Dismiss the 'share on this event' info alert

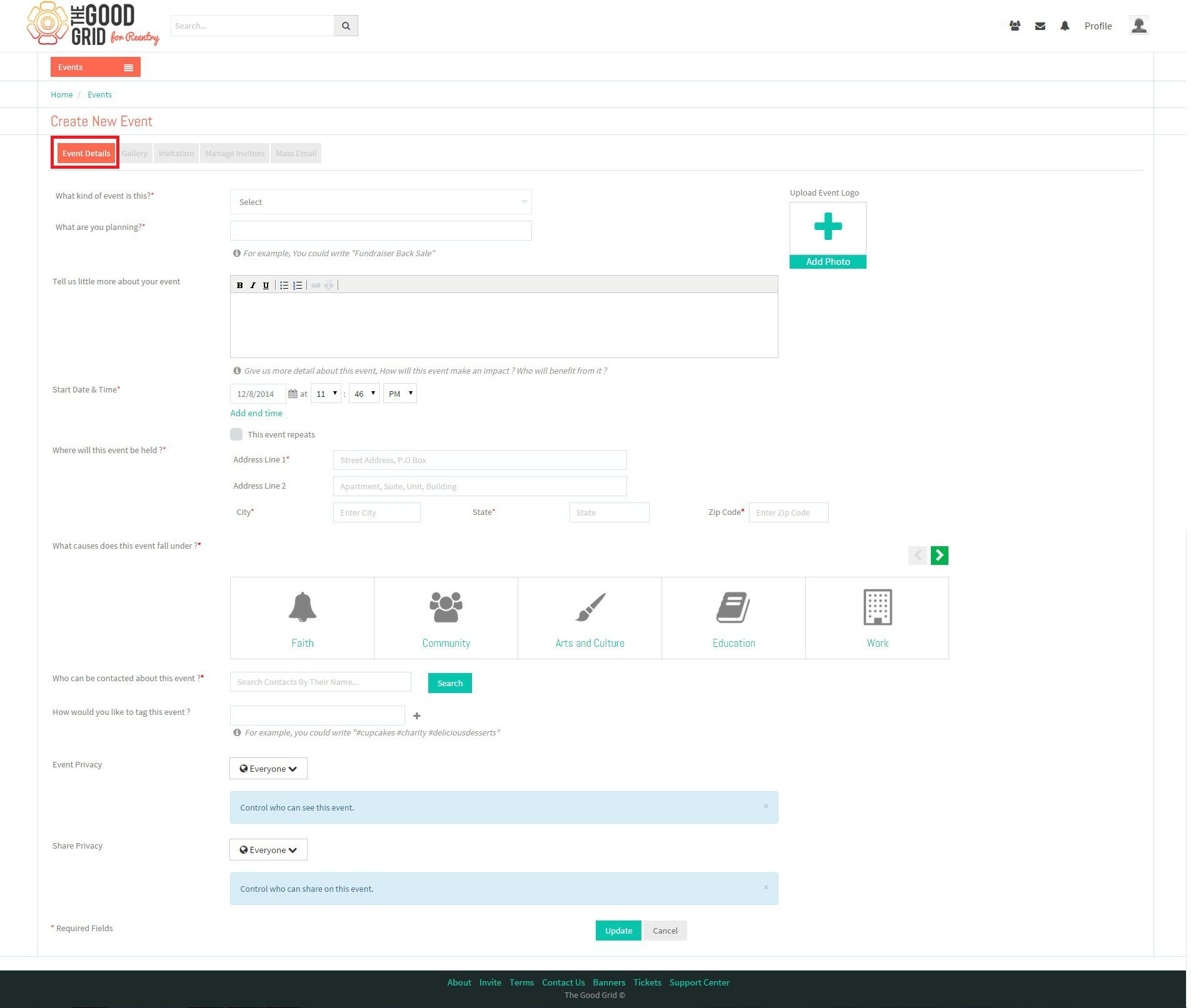coord(766,887)
